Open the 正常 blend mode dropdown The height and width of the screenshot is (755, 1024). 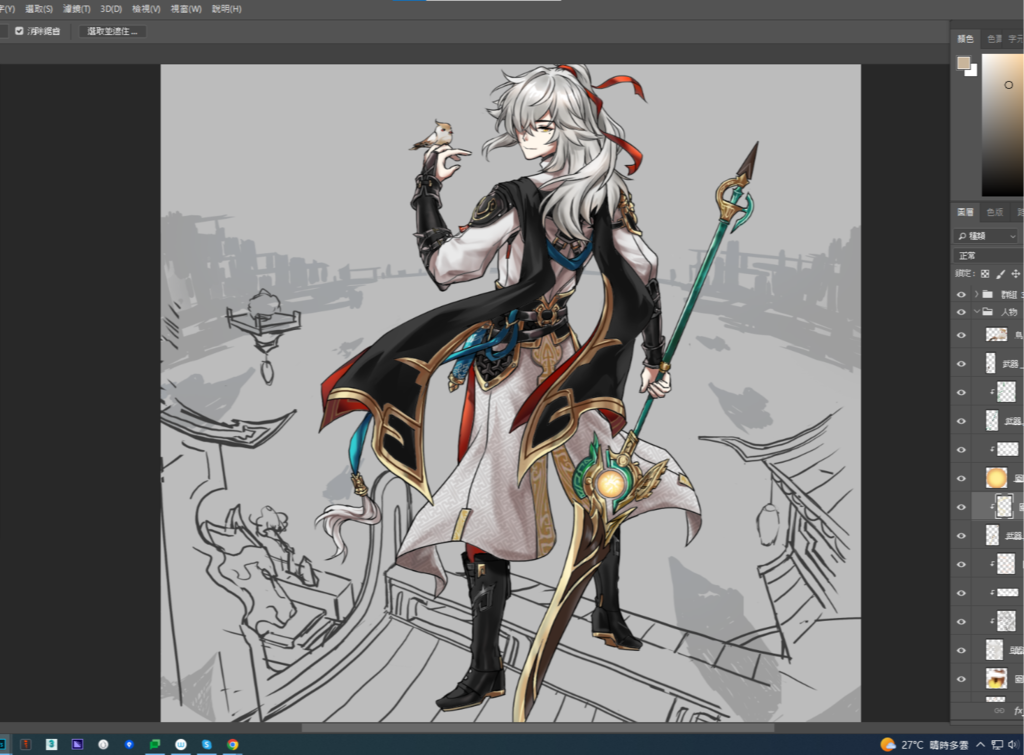click(988, 255)
